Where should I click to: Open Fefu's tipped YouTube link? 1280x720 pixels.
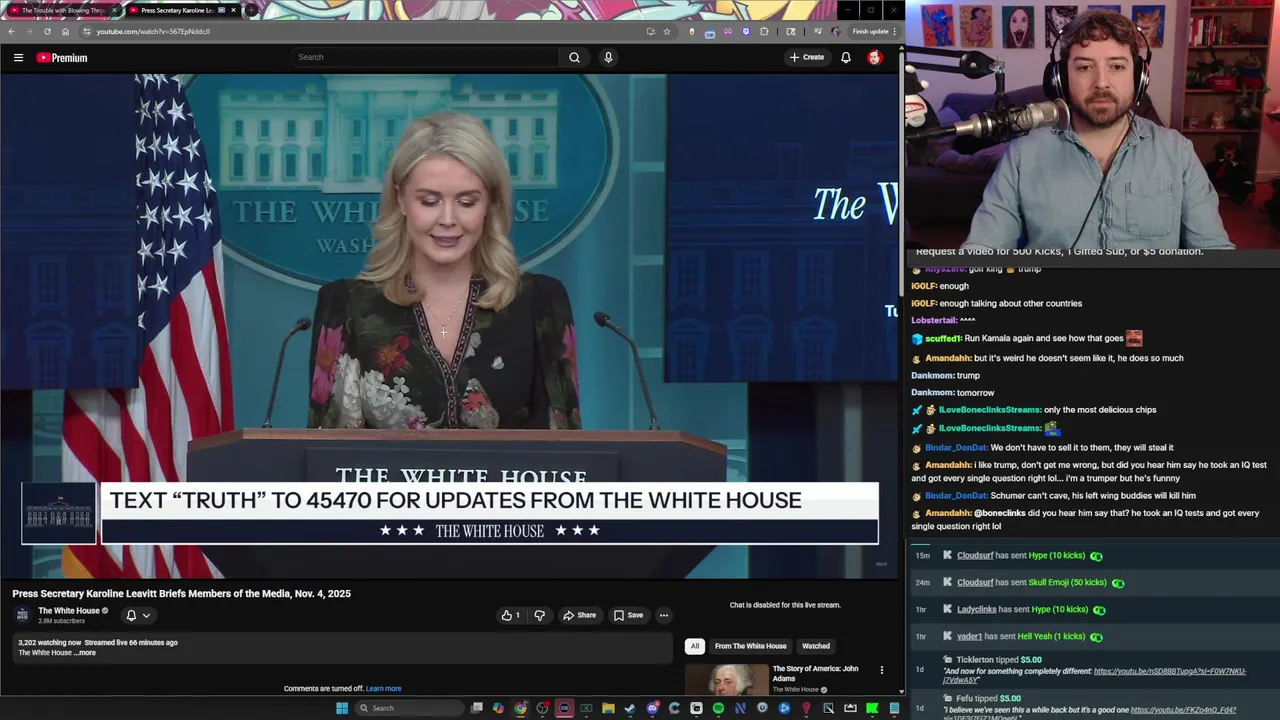coord(1183,710)
